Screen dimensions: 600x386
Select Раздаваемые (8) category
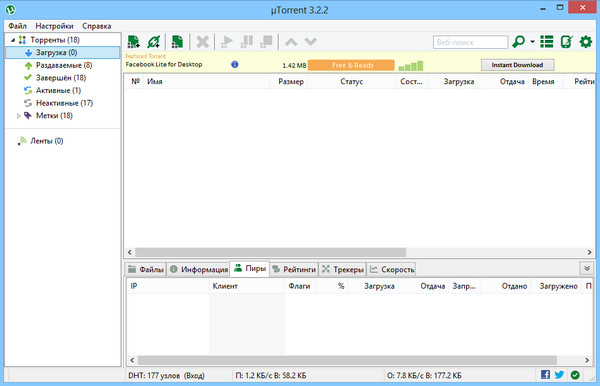[64, 65]
